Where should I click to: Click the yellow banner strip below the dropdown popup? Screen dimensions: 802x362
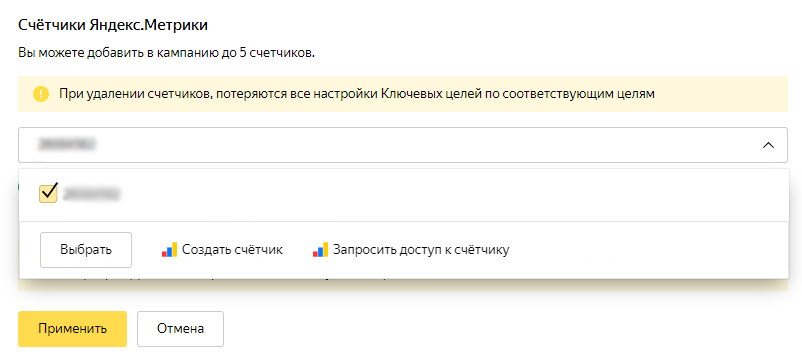[x=403, y=285]
